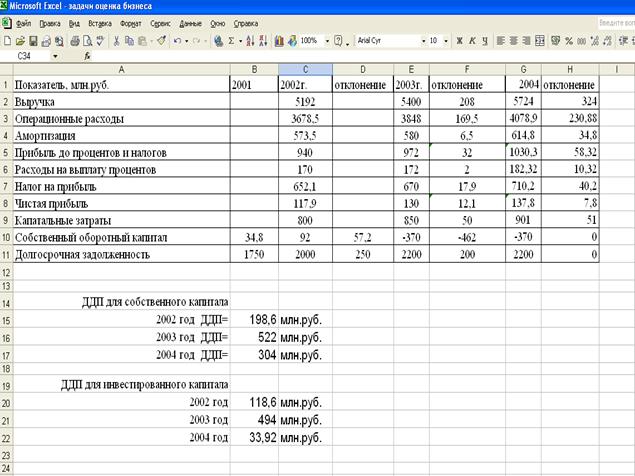
Task: Open the Chart Wizard icon
Action: 279,41
